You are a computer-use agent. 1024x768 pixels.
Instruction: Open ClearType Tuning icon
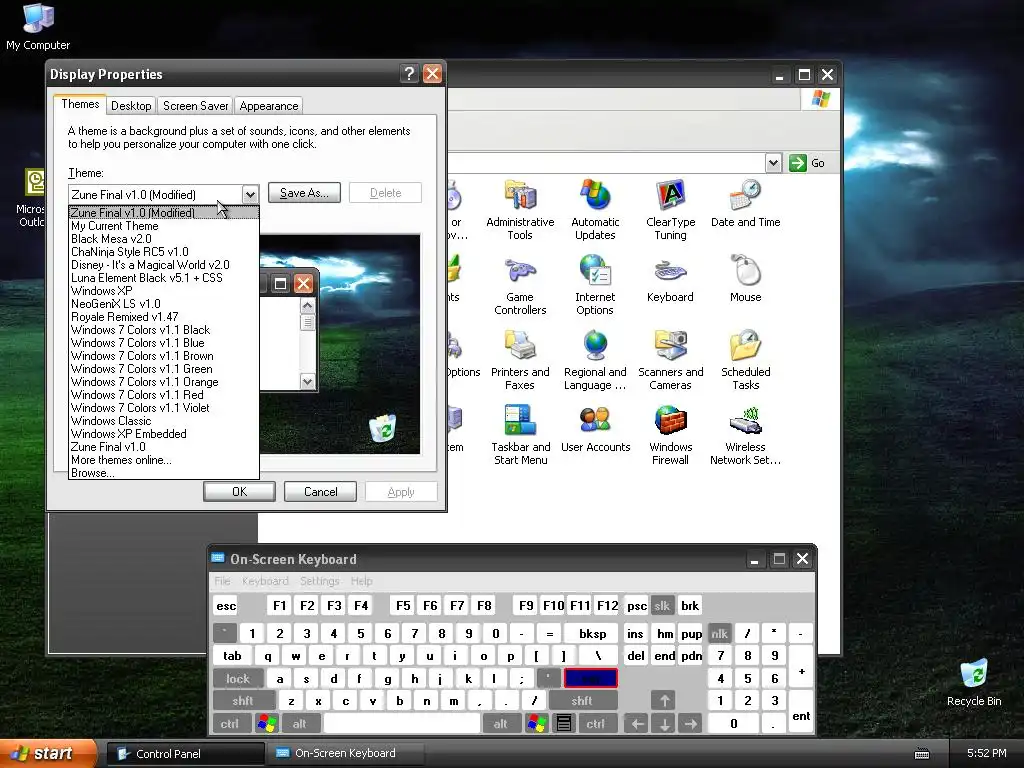(671, 210)
